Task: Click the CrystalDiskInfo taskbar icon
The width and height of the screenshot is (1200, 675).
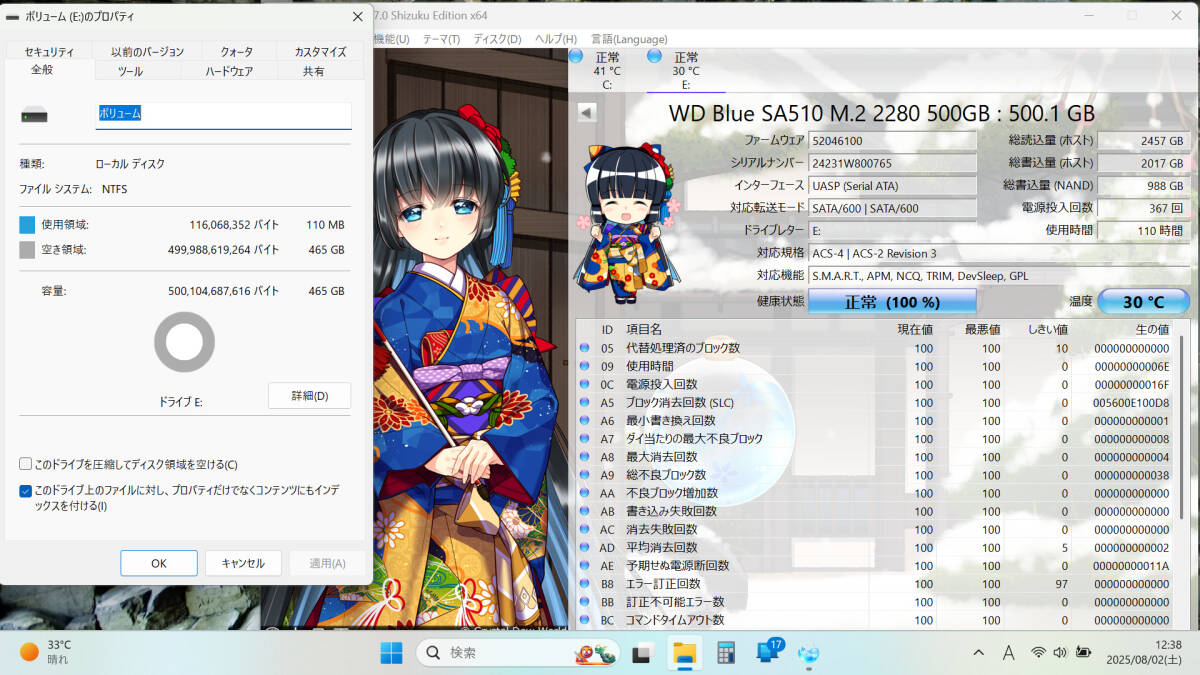Action: [x=809, y=653]
